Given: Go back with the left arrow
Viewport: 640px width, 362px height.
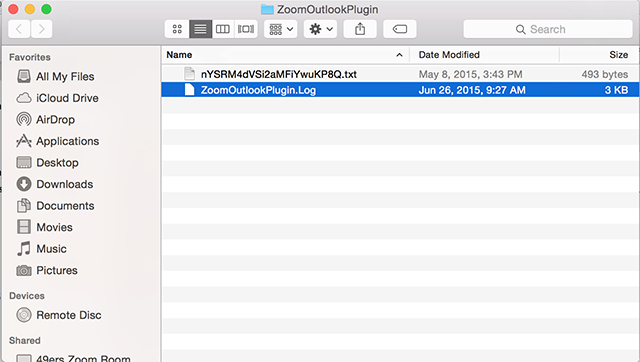Looking at the screenshot, I should click(x=19, y=29).
